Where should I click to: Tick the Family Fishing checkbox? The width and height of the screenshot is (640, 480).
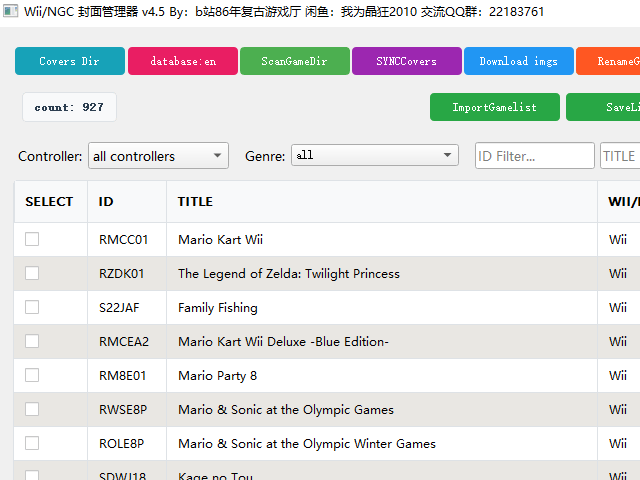(x=32, y=307)
